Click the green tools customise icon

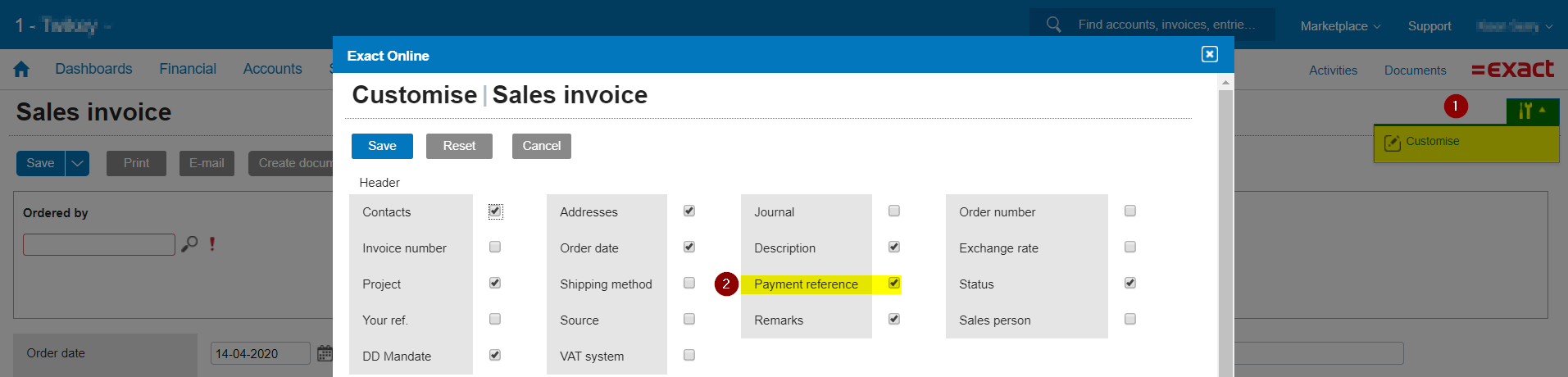(1531, 111)
